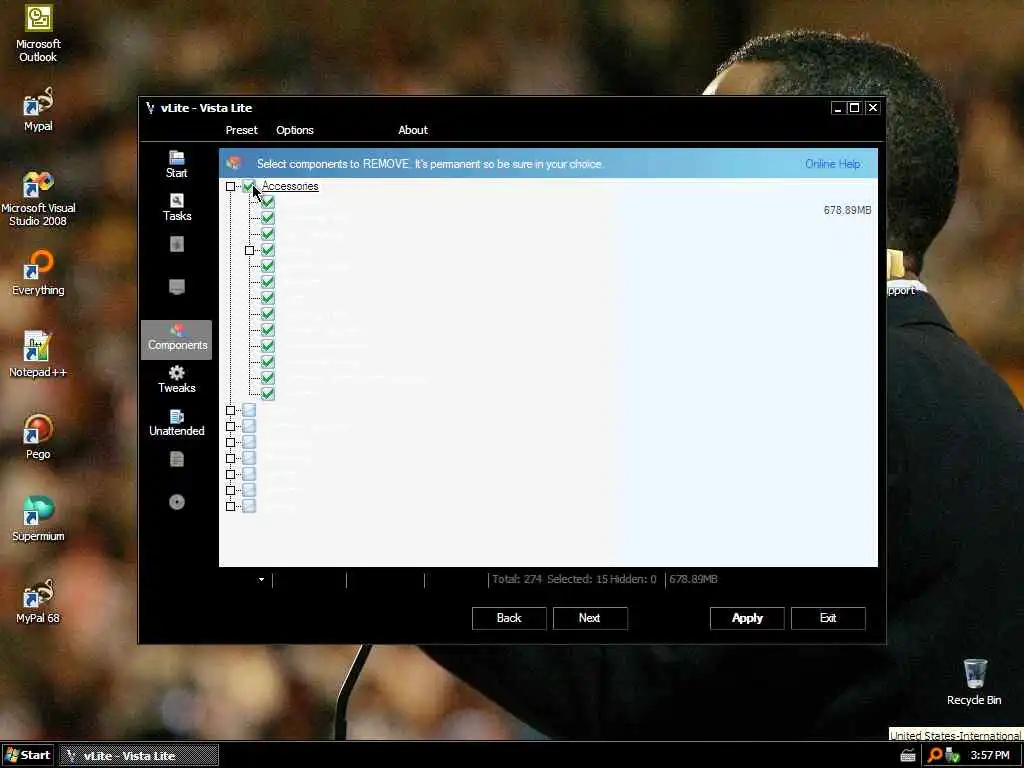Uncheck the Accessories child checkbox that has an expander

pos(268,250)
